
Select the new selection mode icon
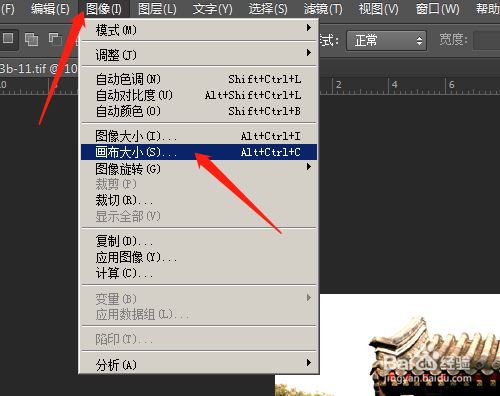tap(8, 38)
